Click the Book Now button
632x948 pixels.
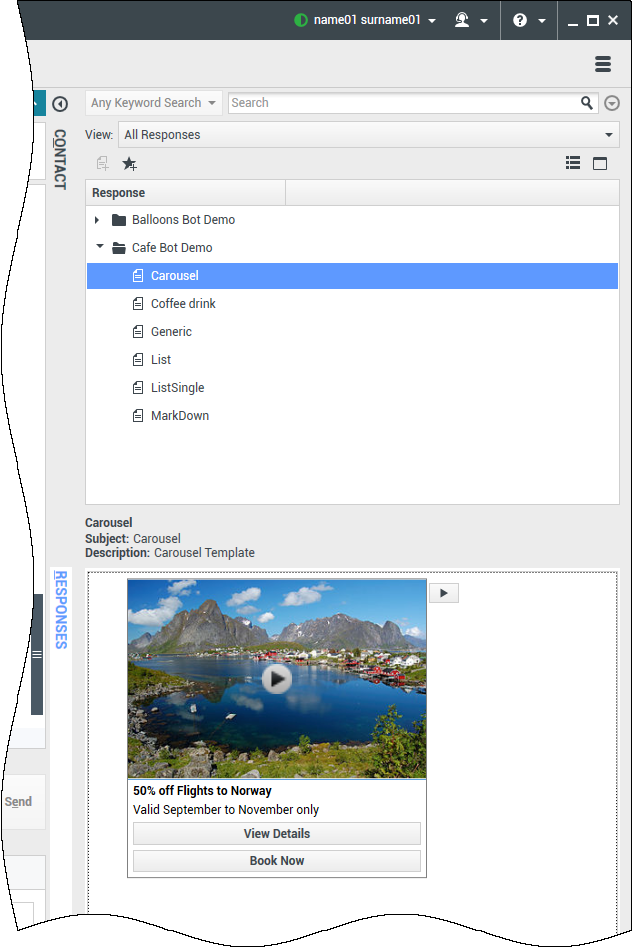coord(277,861)
